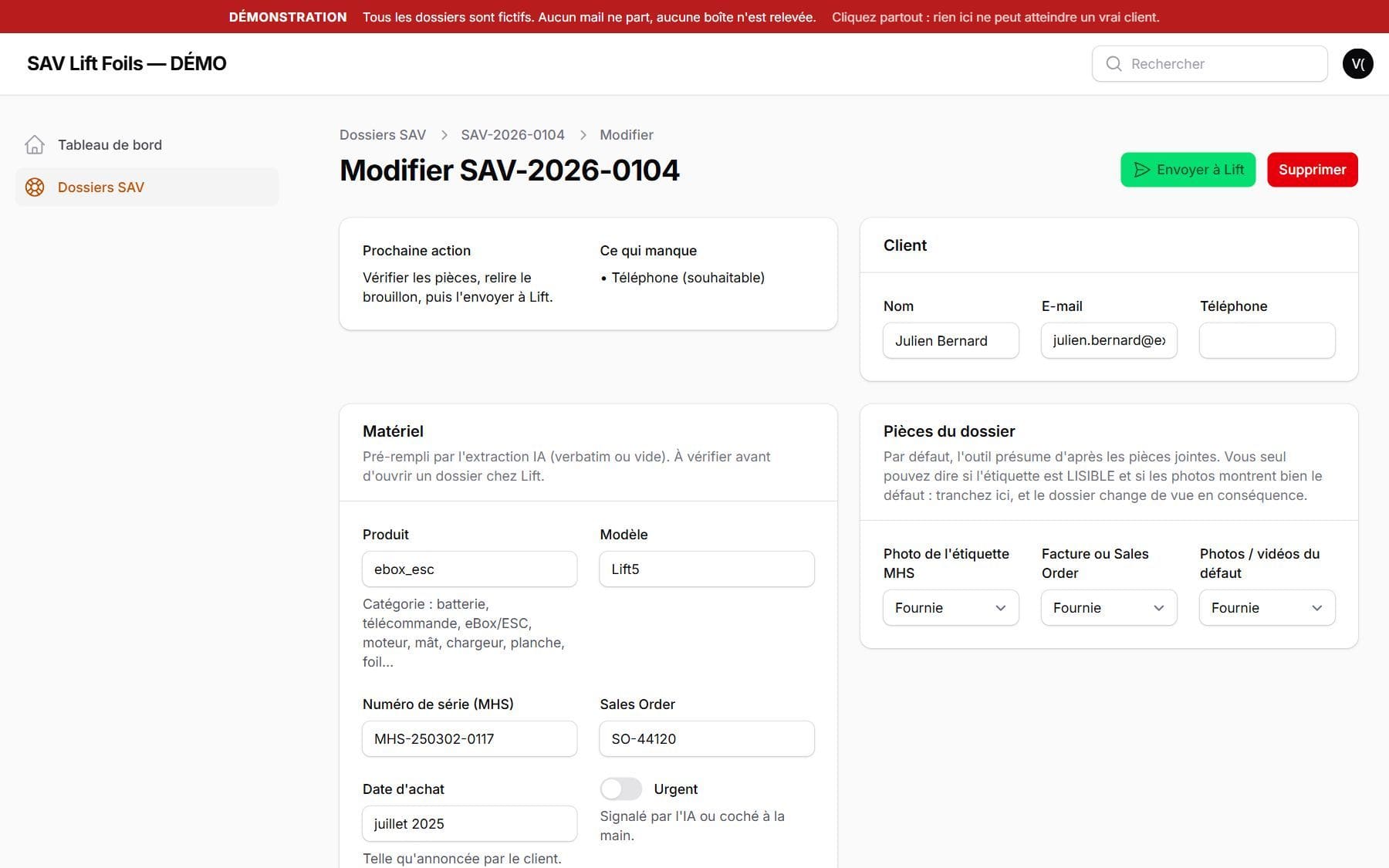Click the SAV Lift Foils — DÉMO title
The width and height of the screenshot is (1389, 868).
pos(127,64)
